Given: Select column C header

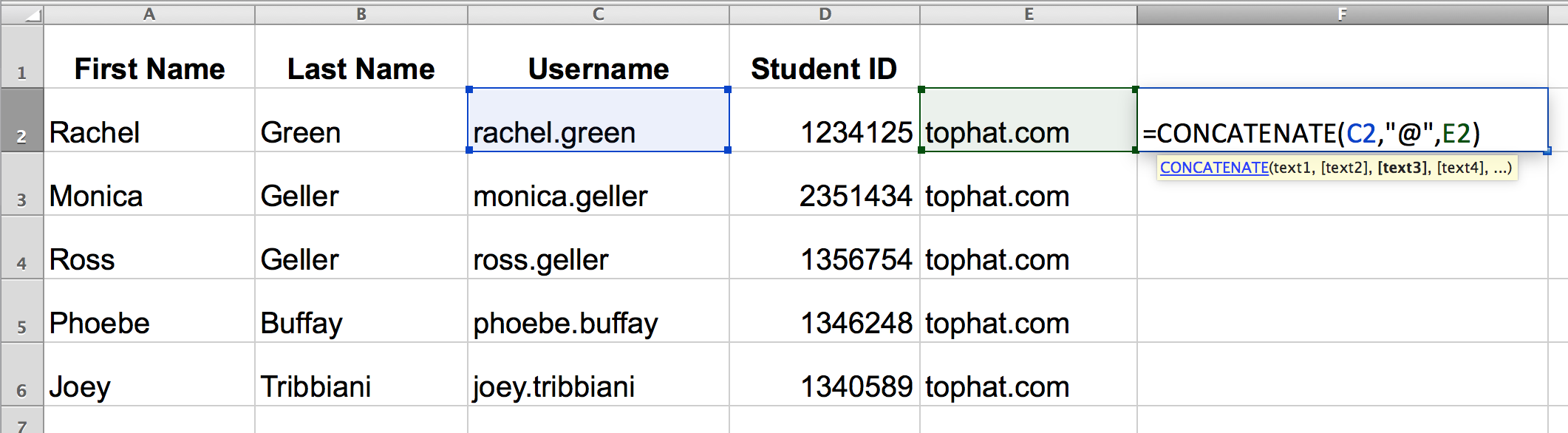Looking at the screenshot, I should click(x=599, y=14).
